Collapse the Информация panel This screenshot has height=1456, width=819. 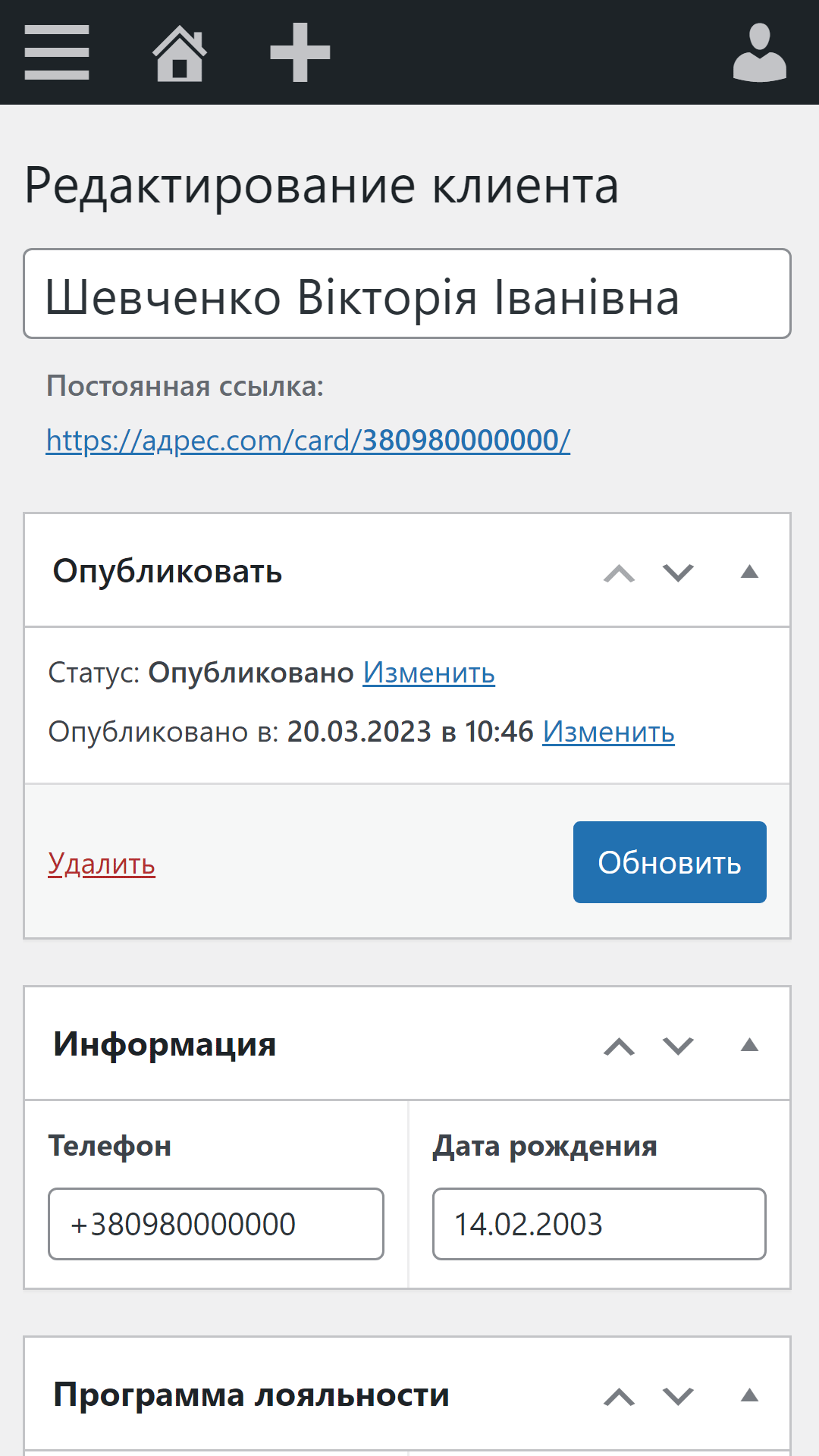tap(749, 1046)
